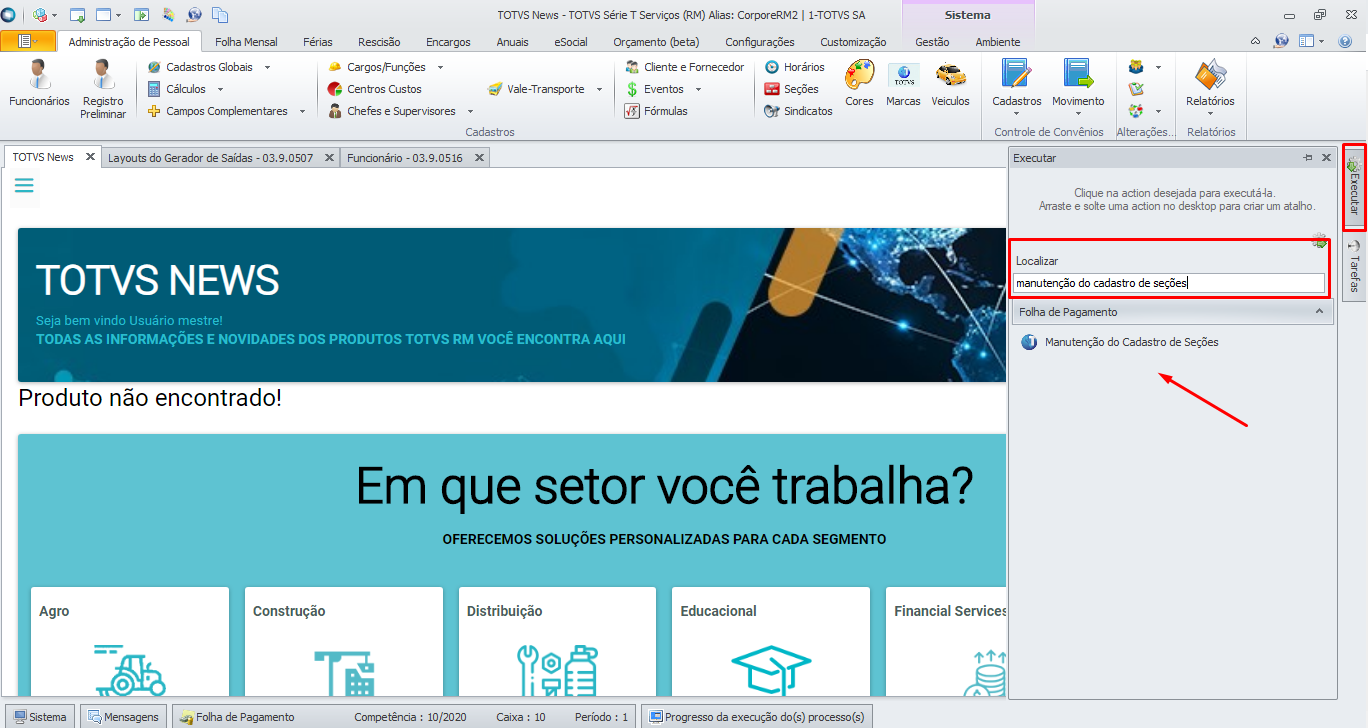Close the Executar panel

[1327, 158]
